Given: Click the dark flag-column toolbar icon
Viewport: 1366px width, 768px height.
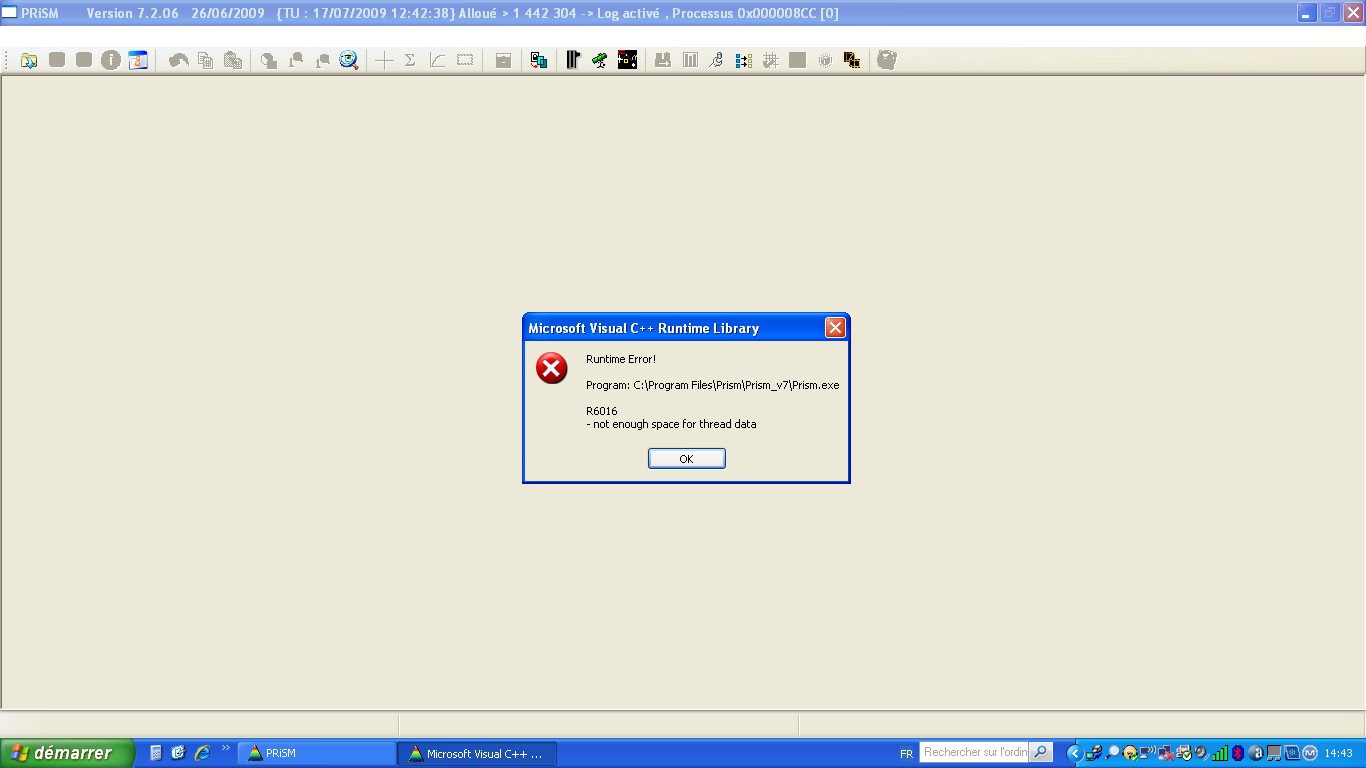Looking at the screenshot, I should click(573, 60).
